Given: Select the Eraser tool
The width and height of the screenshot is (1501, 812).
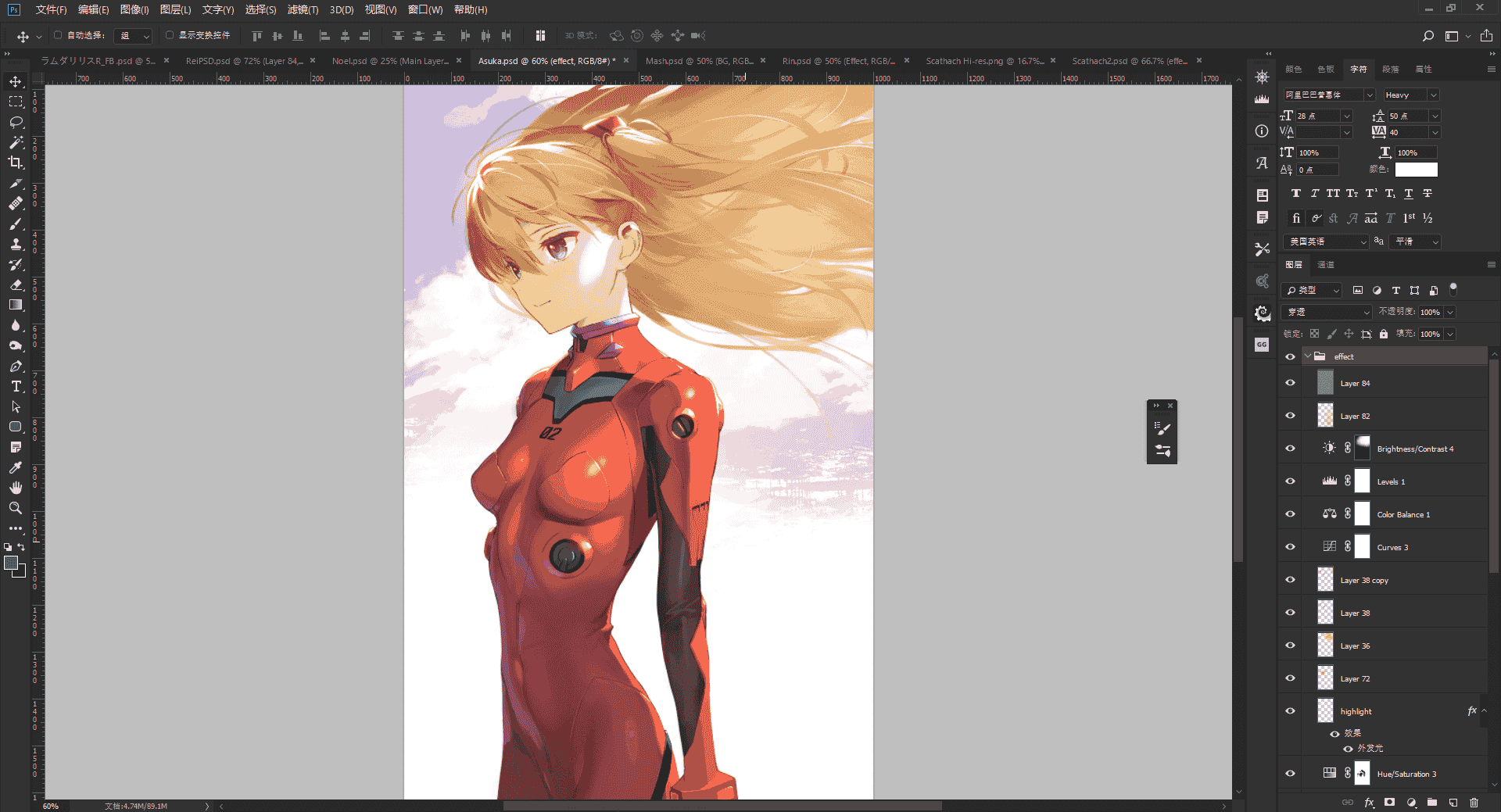Looking at the screenshot, I should [x=16, y=284].
